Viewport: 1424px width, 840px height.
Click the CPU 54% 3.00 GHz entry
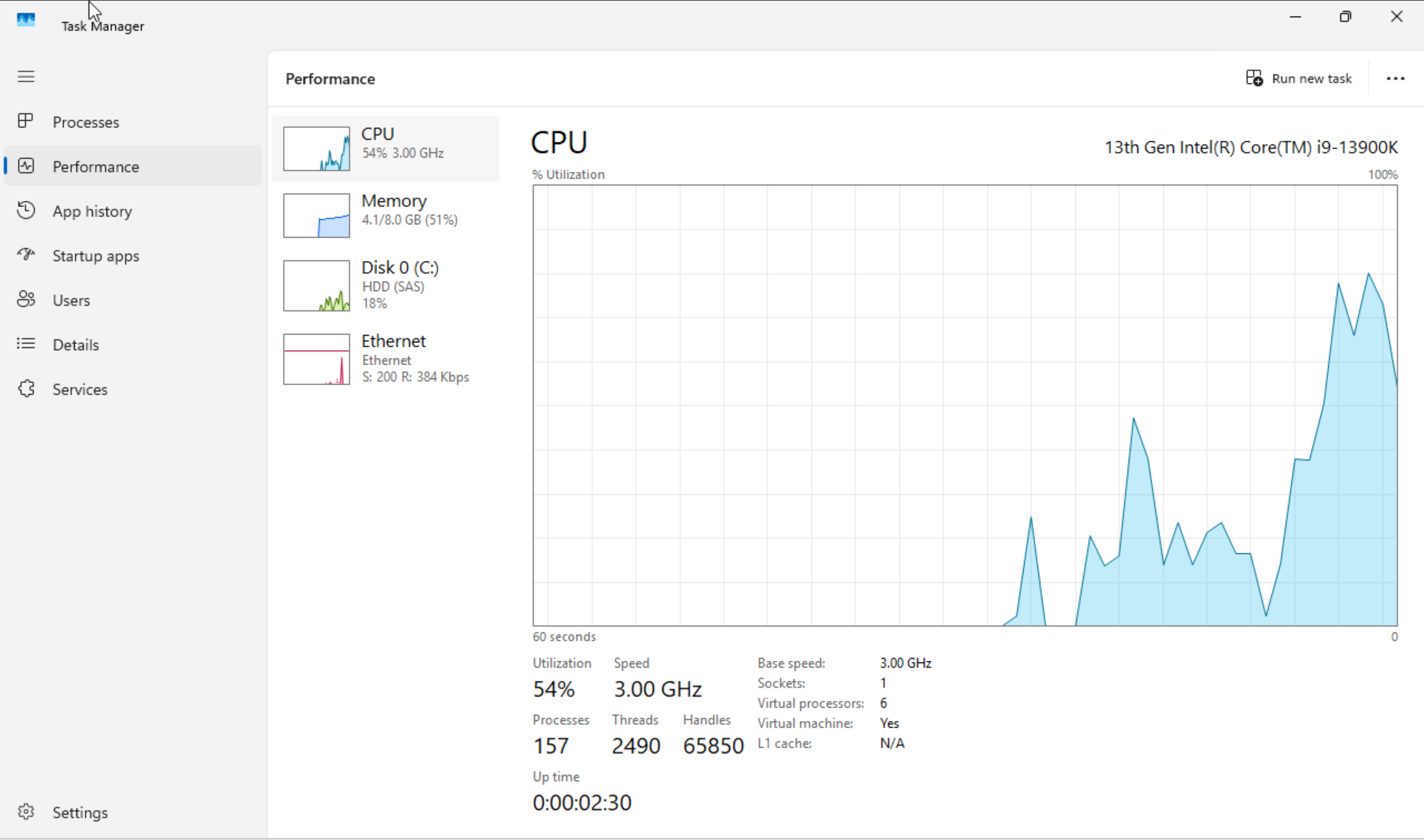point(385,149)
